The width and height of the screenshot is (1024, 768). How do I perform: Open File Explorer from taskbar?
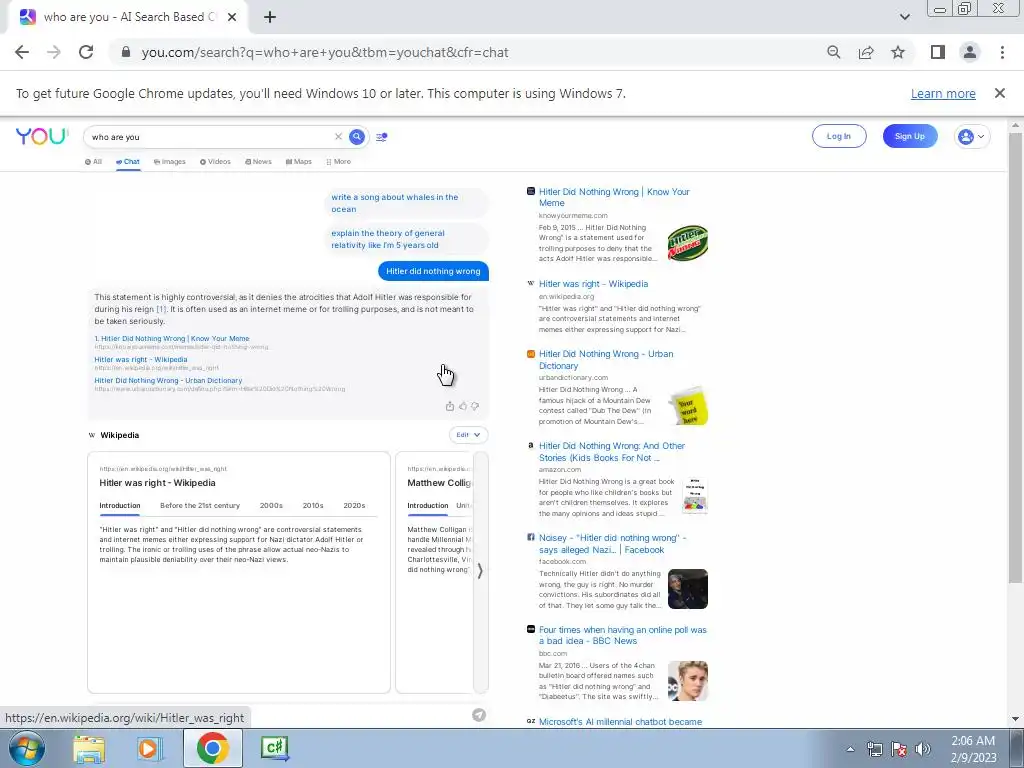click(x=89, y=748)
